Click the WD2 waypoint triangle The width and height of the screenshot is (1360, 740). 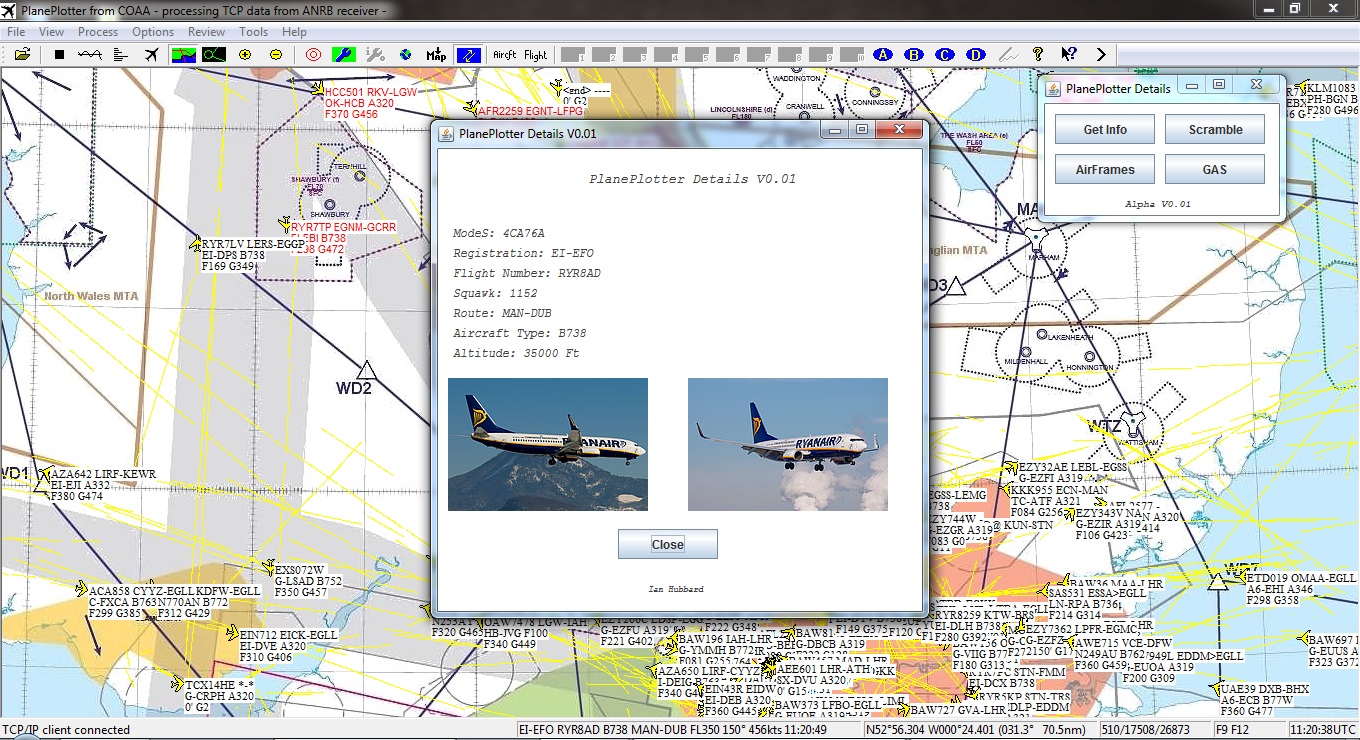coord(367,369)
